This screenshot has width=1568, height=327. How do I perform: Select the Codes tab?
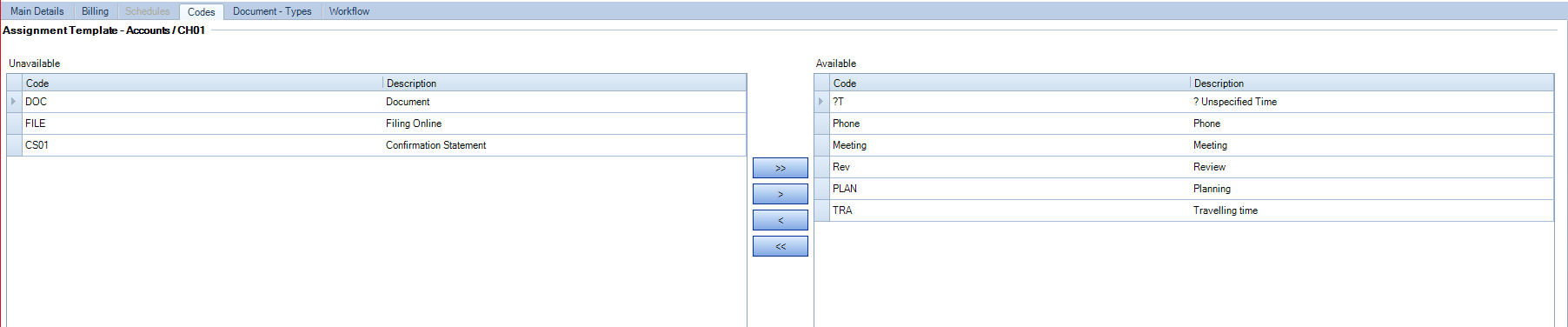point(202,11)
